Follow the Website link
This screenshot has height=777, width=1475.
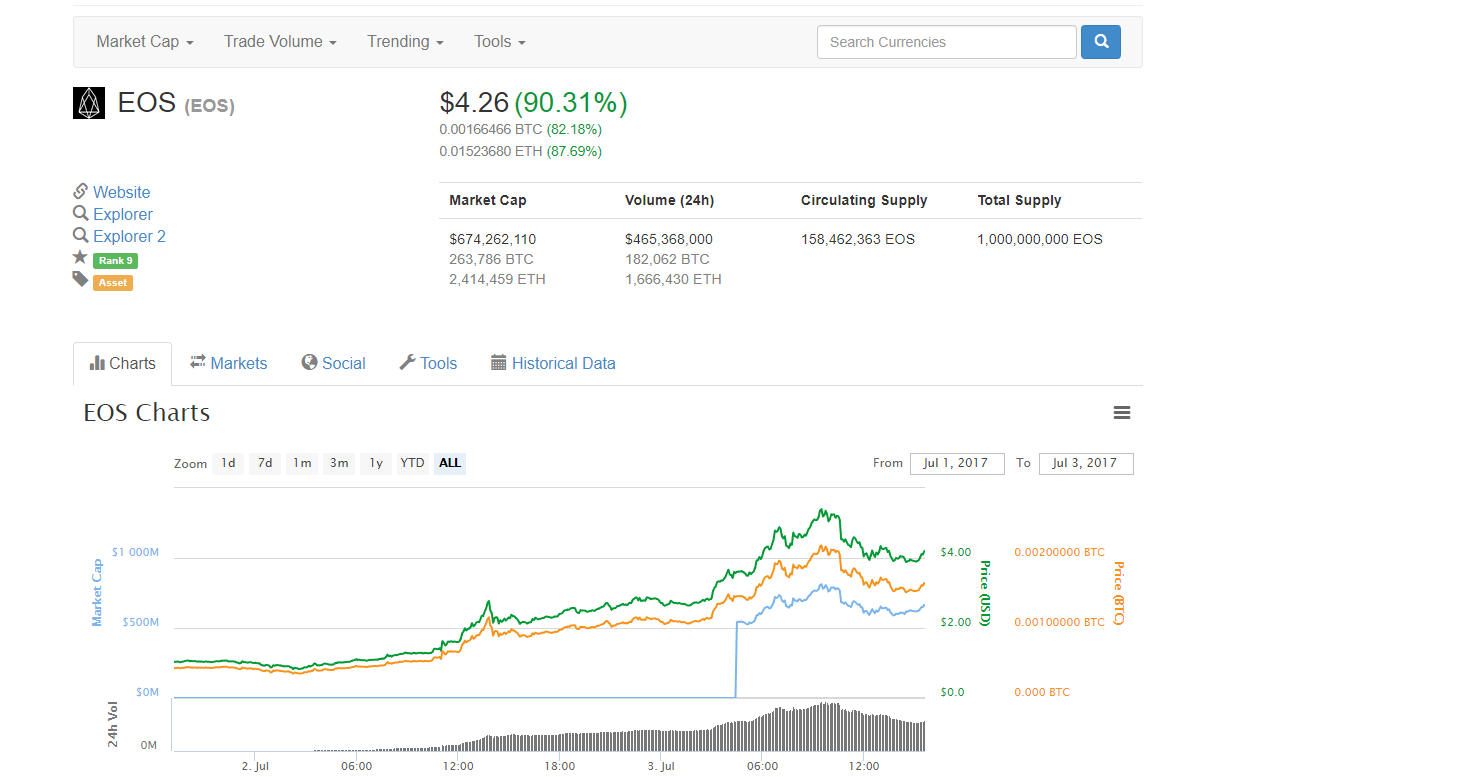point(122,192)
